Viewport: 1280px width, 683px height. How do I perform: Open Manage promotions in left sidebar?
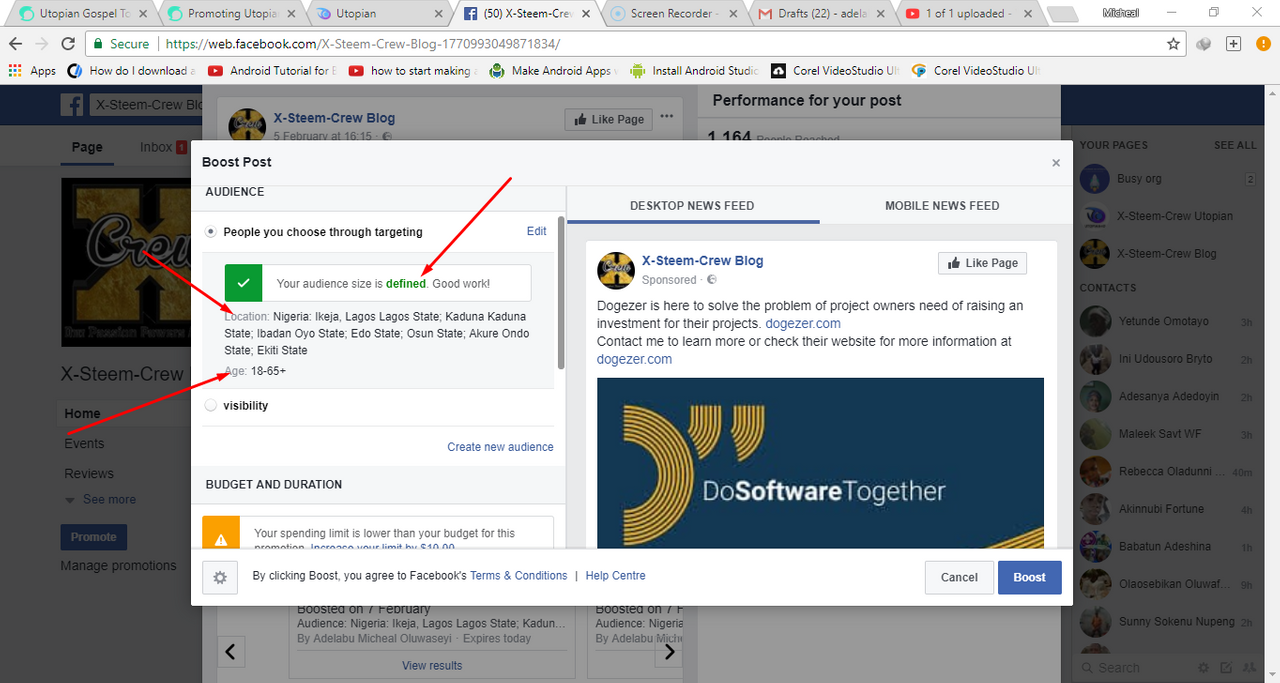(118, 566)
